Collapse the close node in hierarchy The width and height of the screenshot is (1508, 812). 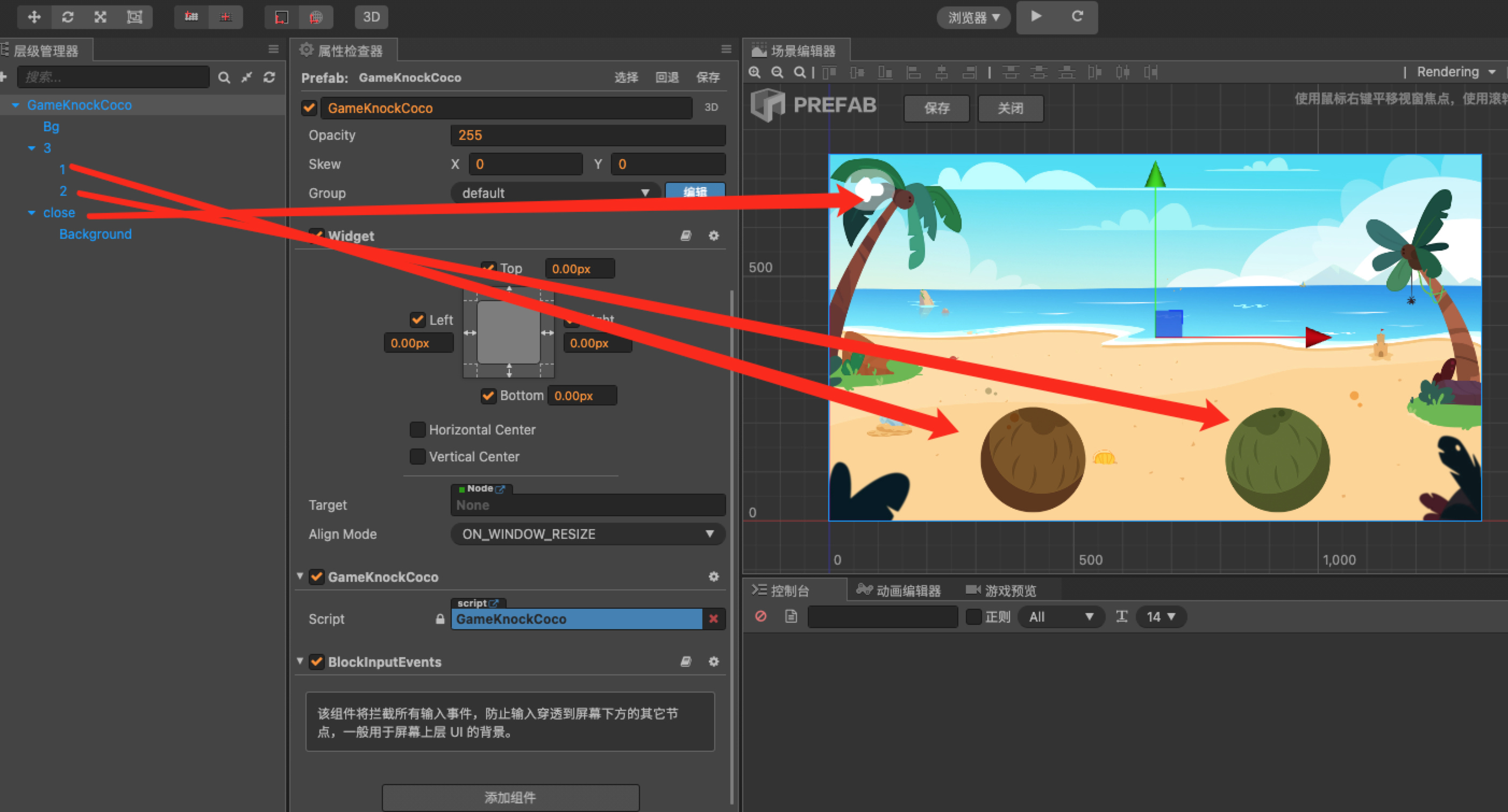point(32,213)
